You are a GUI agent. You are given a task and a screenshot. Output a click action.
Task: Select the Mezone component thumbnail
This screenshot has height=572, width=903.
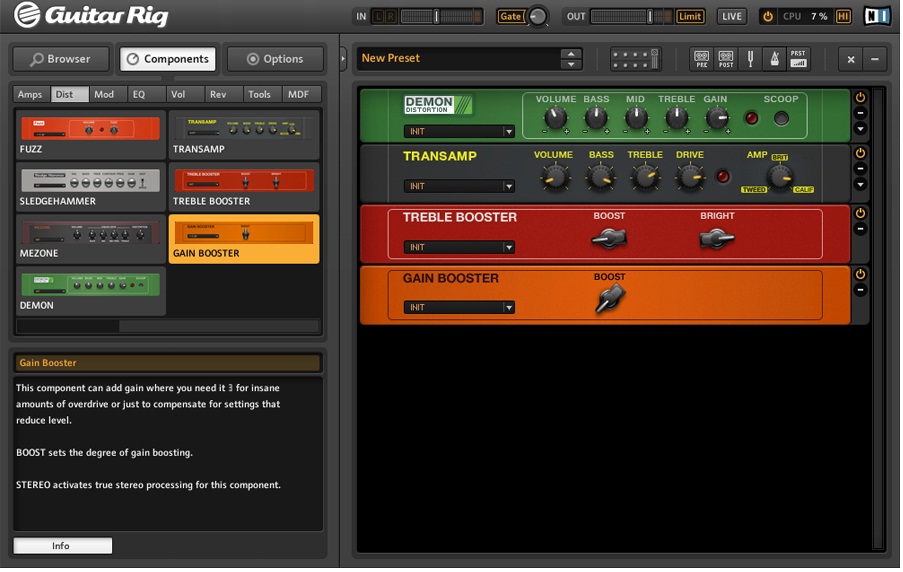(90, 239)
